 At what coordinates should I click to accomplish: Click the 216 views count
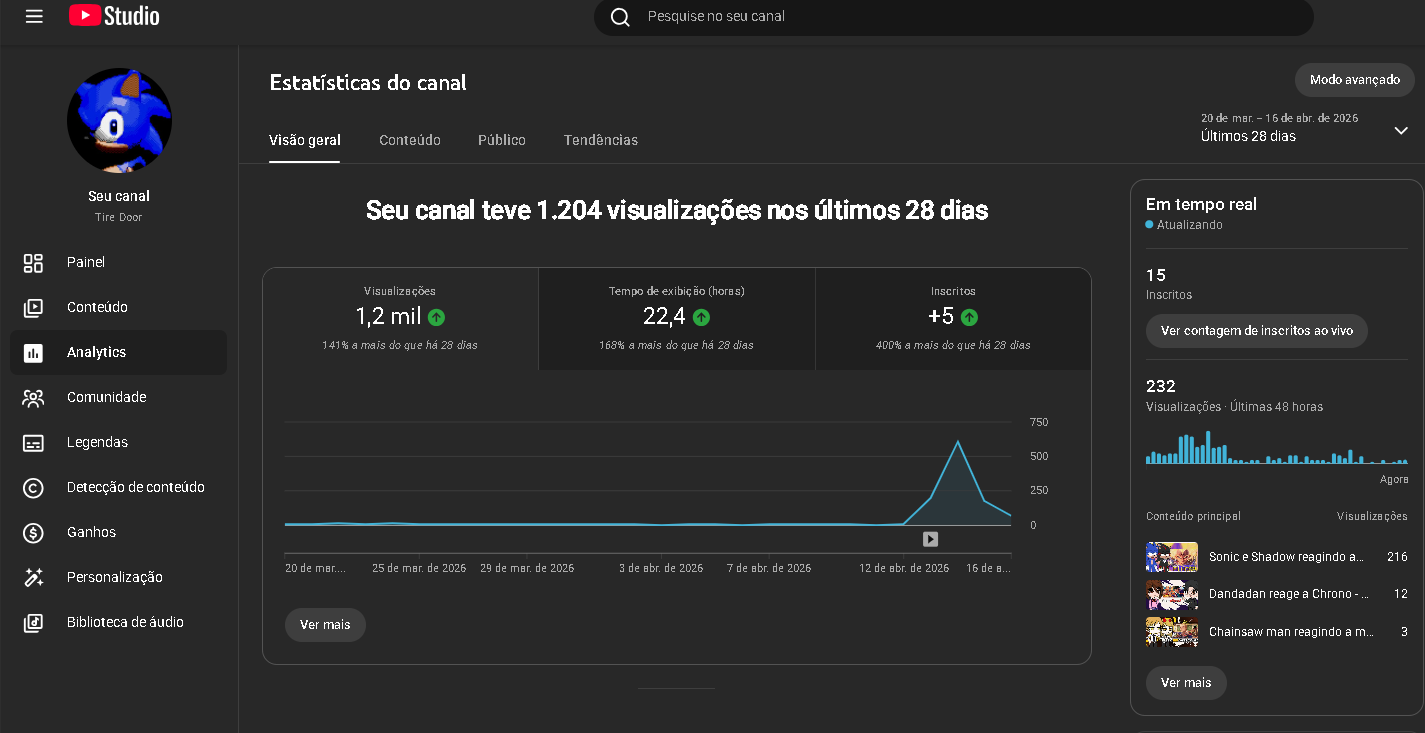pos(1397,557)
